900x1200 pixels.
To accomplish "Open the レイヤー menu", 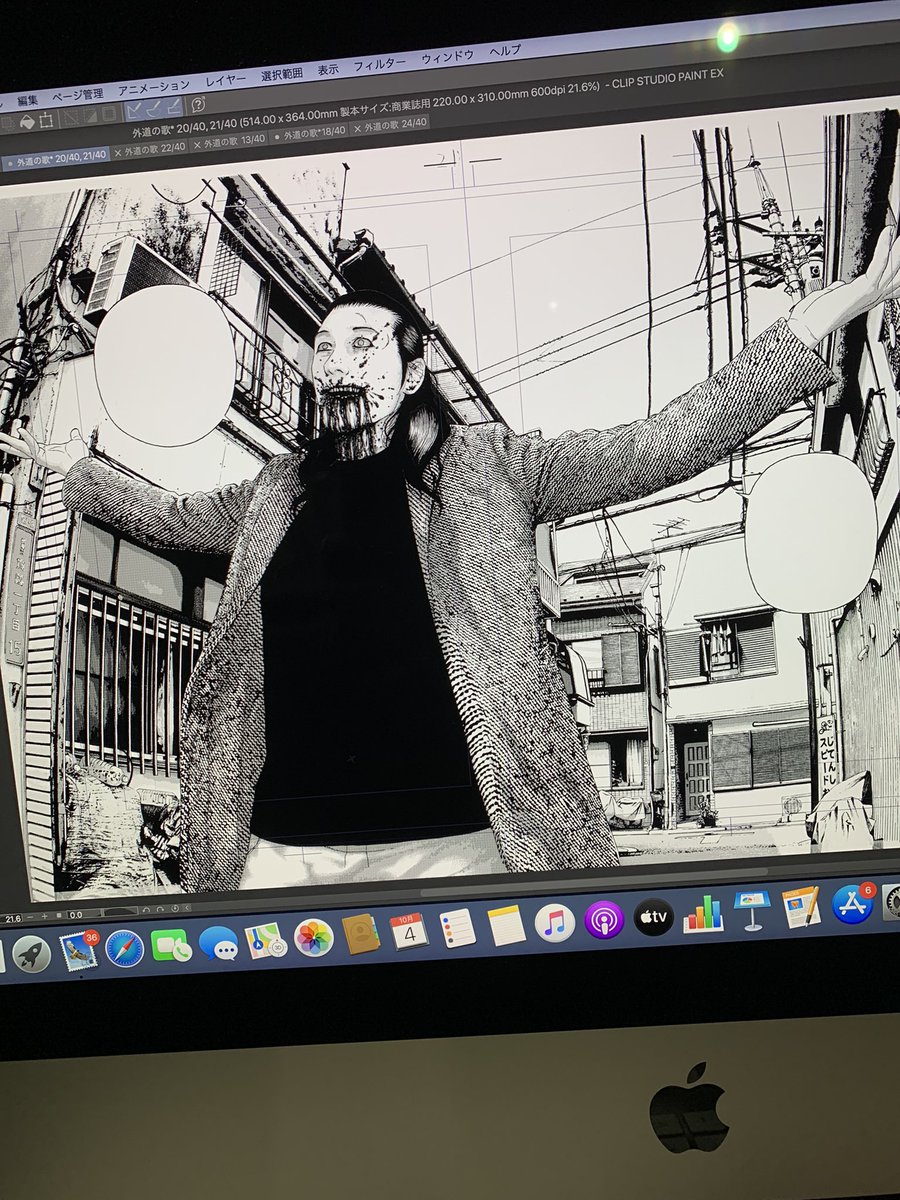I will point(226,81).
